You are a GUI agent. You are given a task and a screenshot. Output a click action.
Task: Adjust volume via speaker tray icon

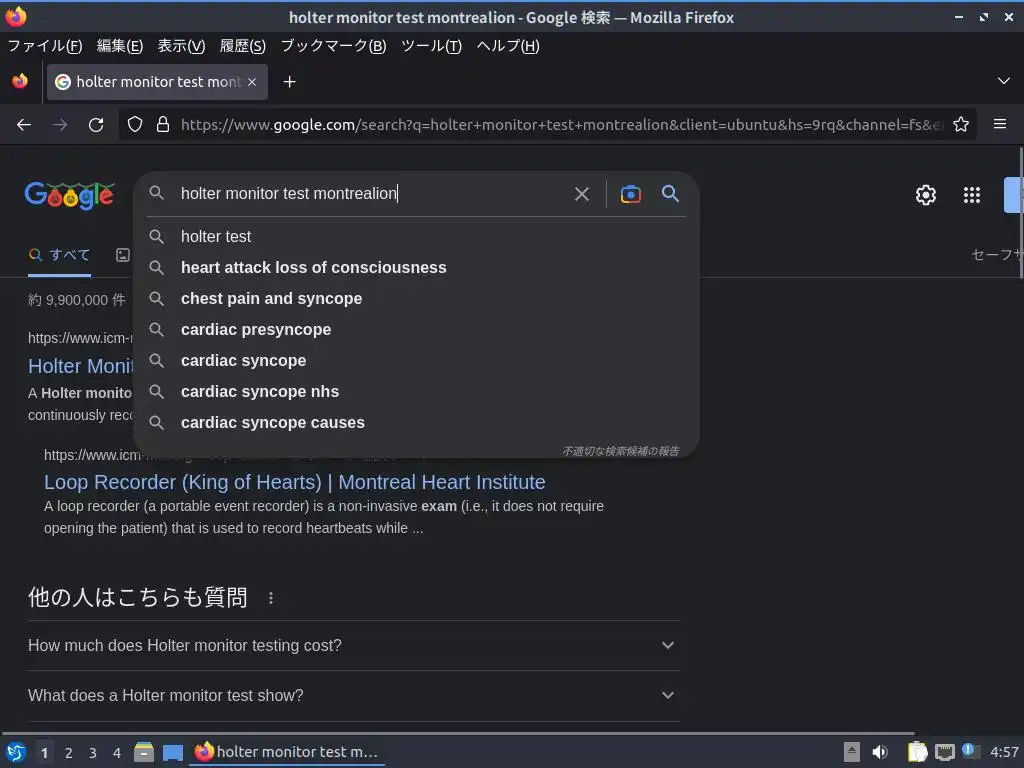pyautogui.click(x=880, y=752)
